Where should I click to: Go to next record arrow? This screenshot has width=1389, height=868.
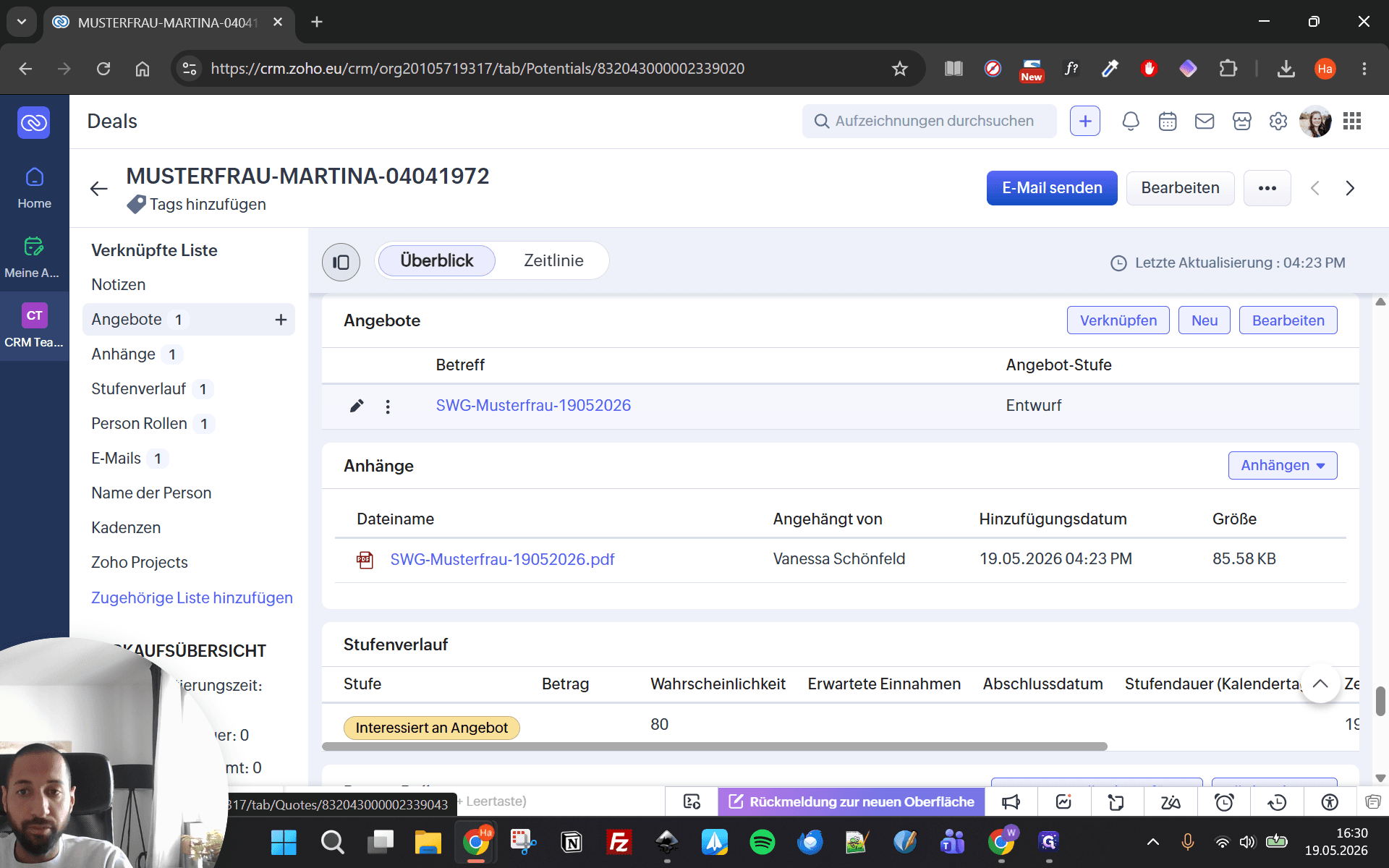pyautogui.click(x=1350, y=188)
